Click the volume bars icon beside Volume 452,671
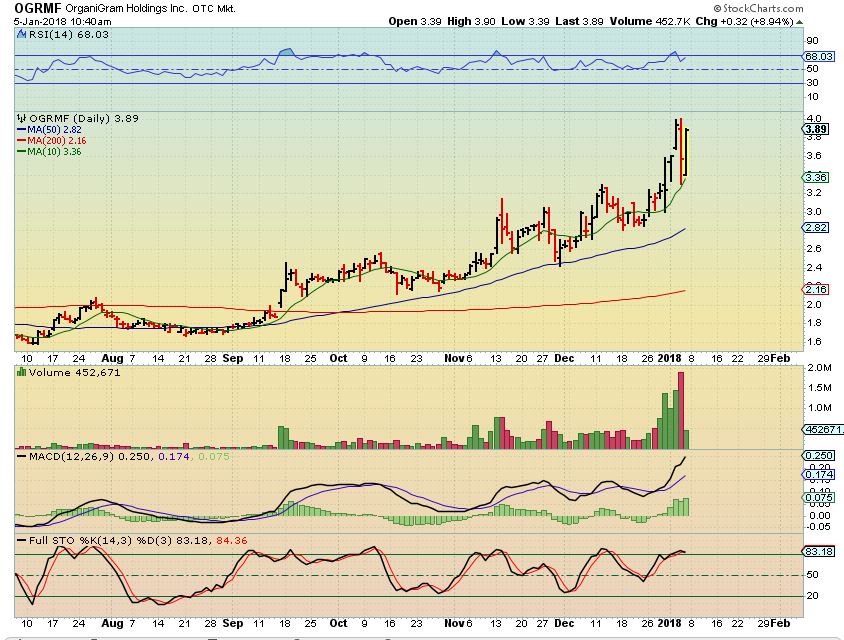This screenshot has width=844, height=640. [x=22, y=372]
